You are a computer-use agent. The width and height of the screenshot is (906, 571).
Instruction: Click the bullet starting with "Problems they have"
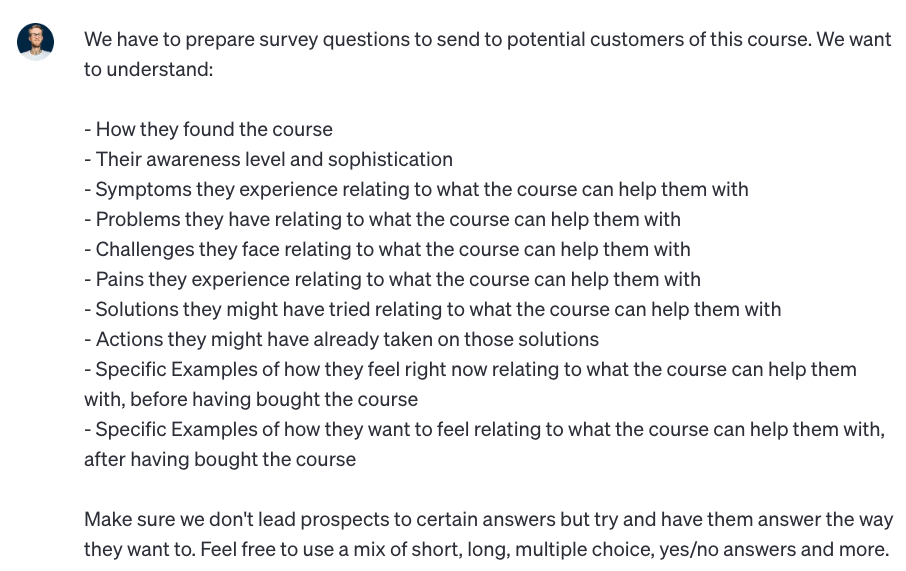383,220
